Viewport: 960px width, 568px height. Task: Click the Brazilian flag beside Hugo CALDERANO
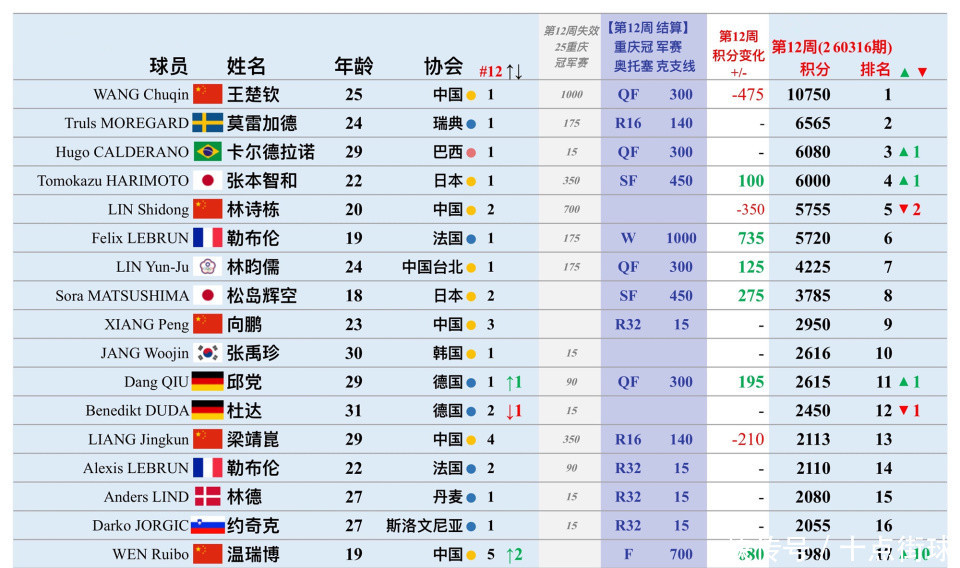207,152
